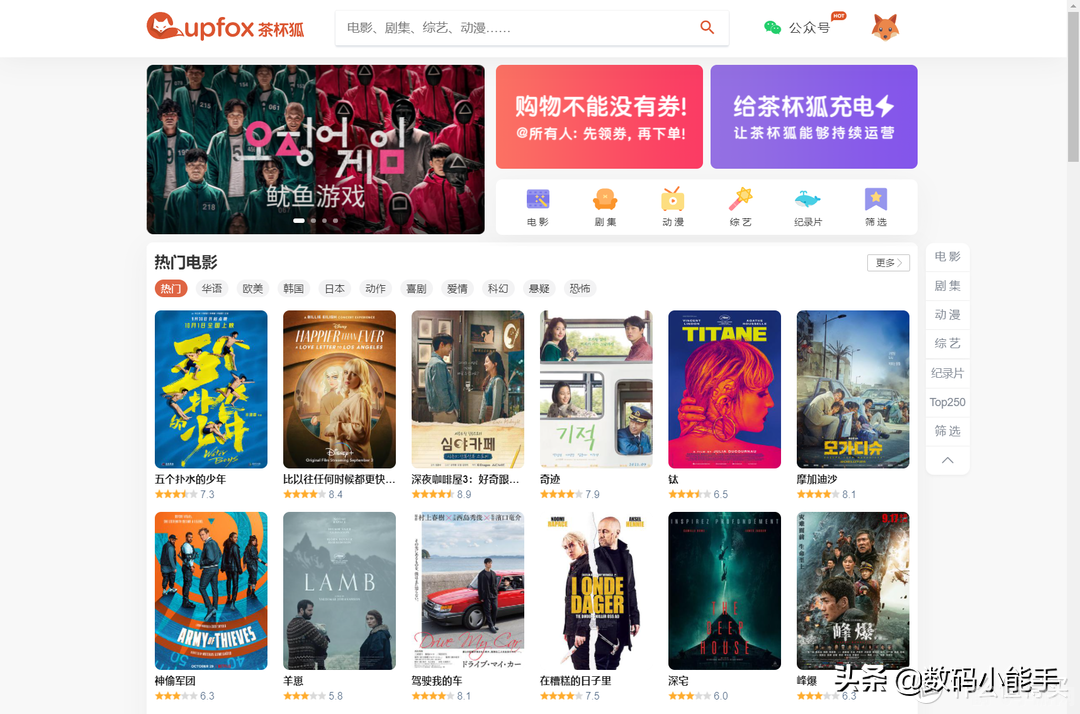1080x714 pixels.
Task: Click the magnifier search icon
Action: tap(707, 28)
